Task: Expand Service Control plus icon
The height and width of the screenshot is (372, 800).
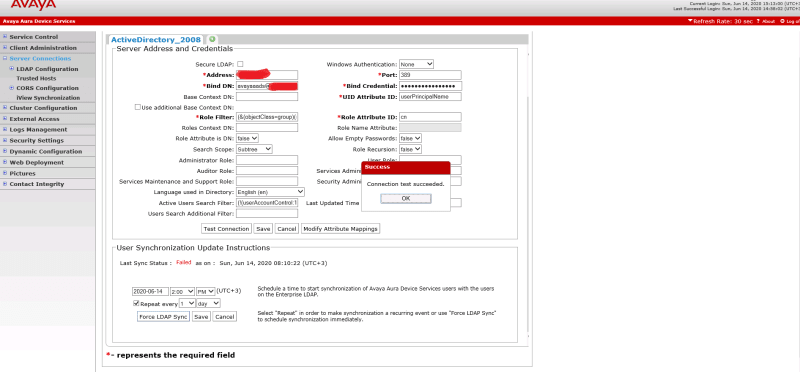Action: coord(5,37)
